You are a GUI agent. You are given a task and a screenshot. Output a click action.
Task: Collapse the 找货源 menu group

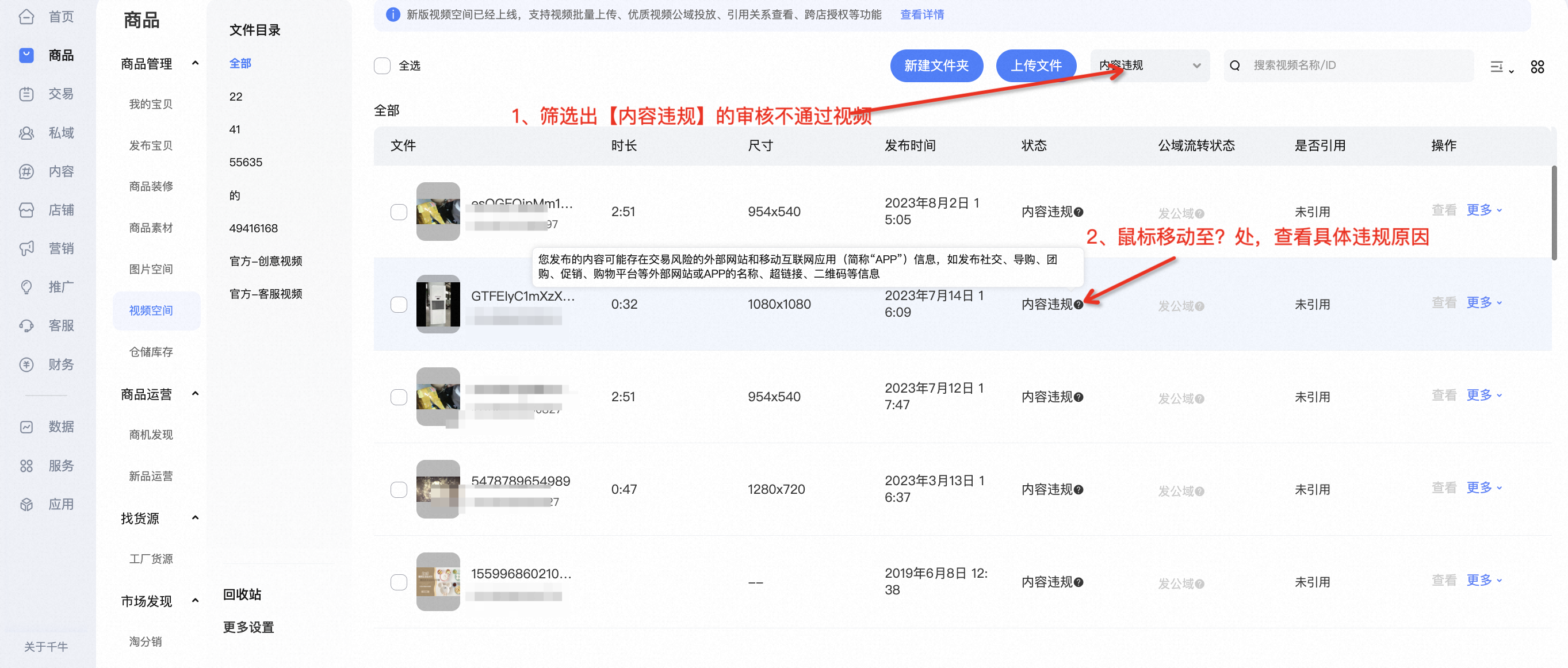coord(195,518)
